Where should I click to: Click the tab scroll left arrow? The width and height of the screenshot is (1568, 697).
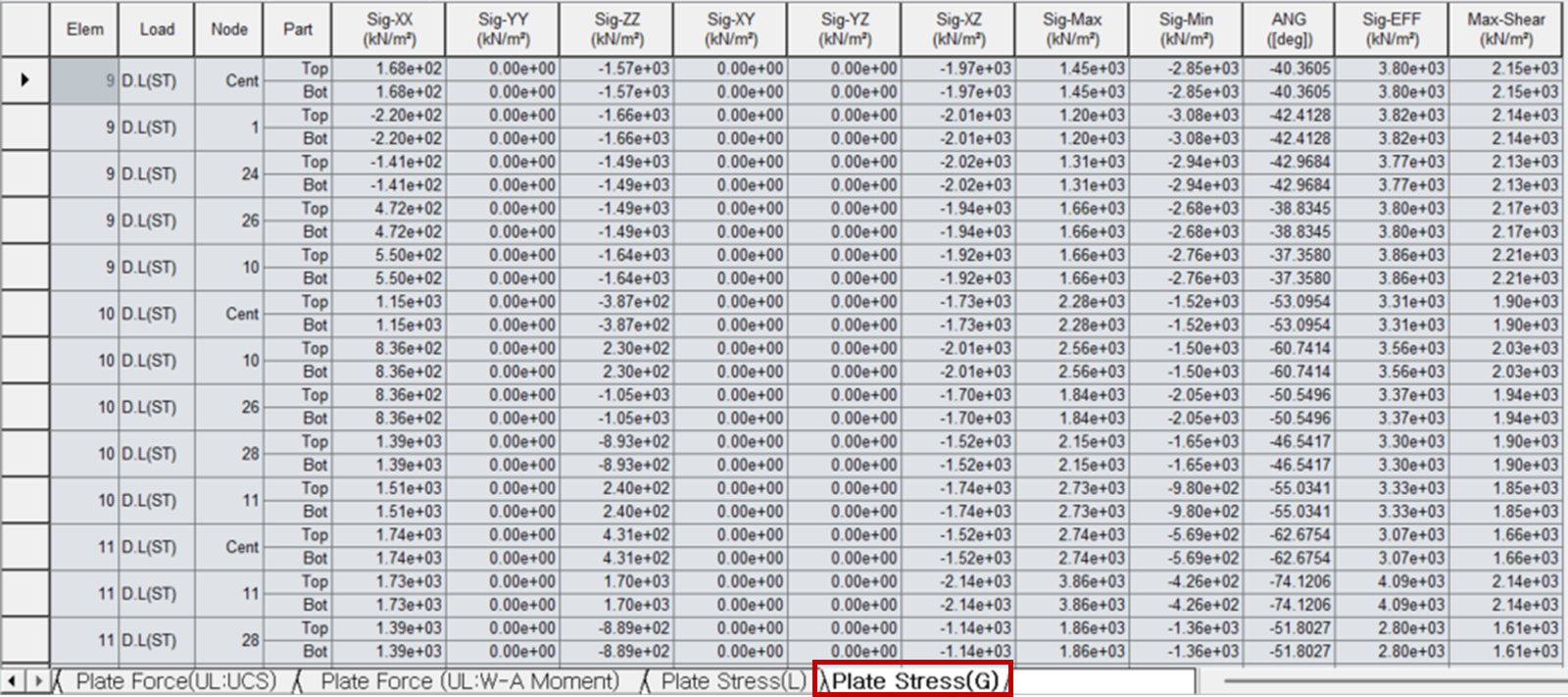(12, 680)
